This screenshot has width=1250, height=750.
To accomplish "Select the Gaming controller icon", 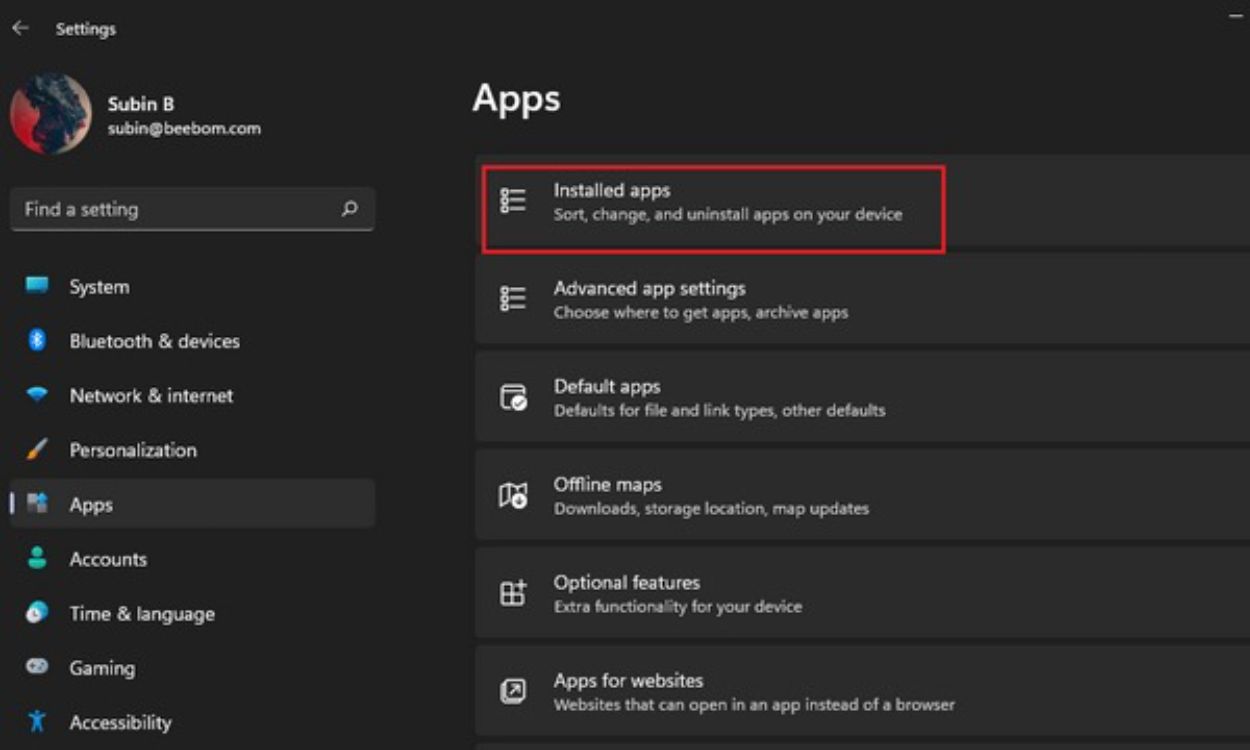I will pos(35,668).
